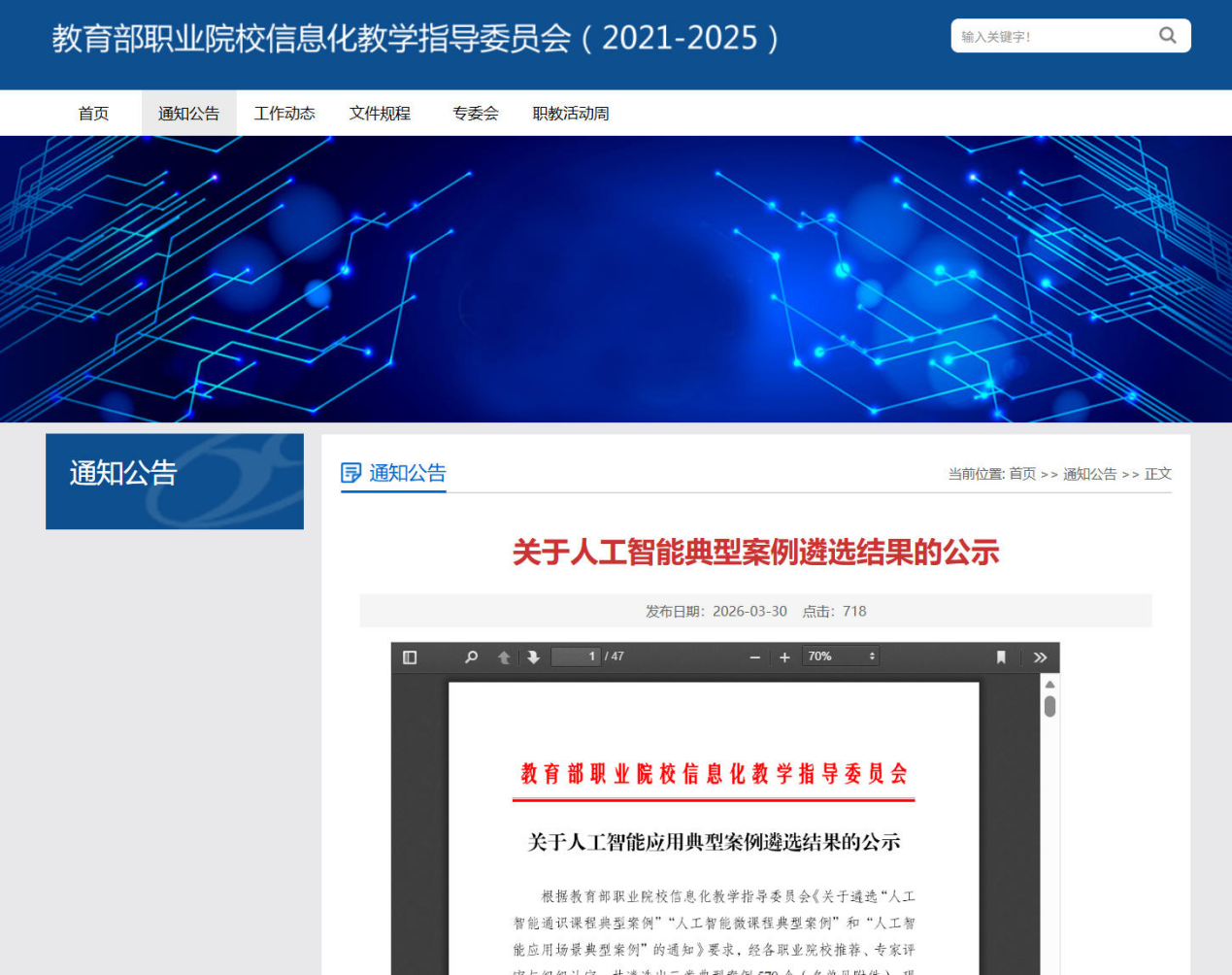Open 职教活动周 in the navigation bar
The height and width of the screenshot is (975, 1232).
click(571, 114)
